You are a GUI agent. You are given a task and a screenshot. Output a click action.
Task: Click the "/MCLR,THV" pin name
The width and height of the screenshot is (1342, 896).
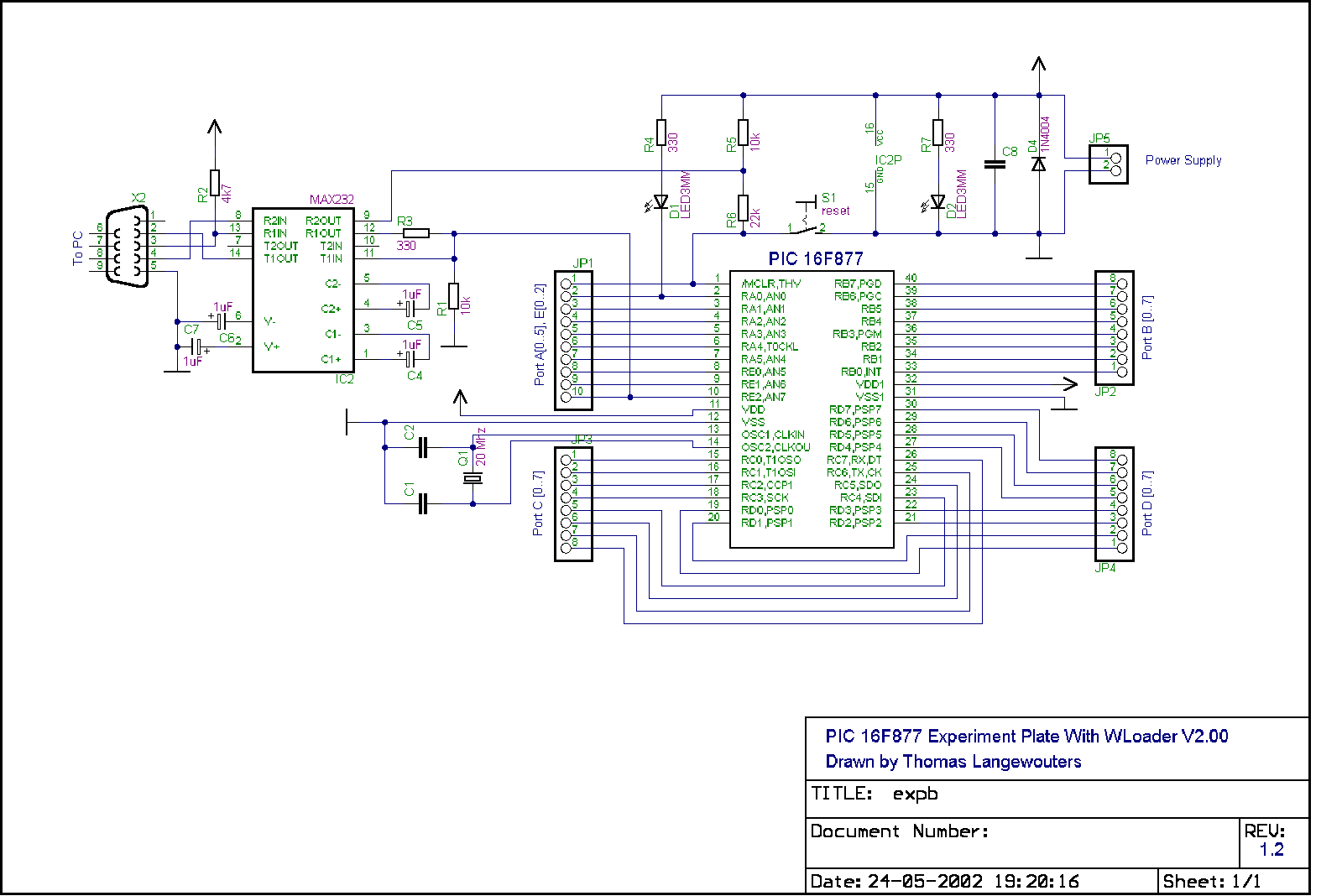click(770, 284)
